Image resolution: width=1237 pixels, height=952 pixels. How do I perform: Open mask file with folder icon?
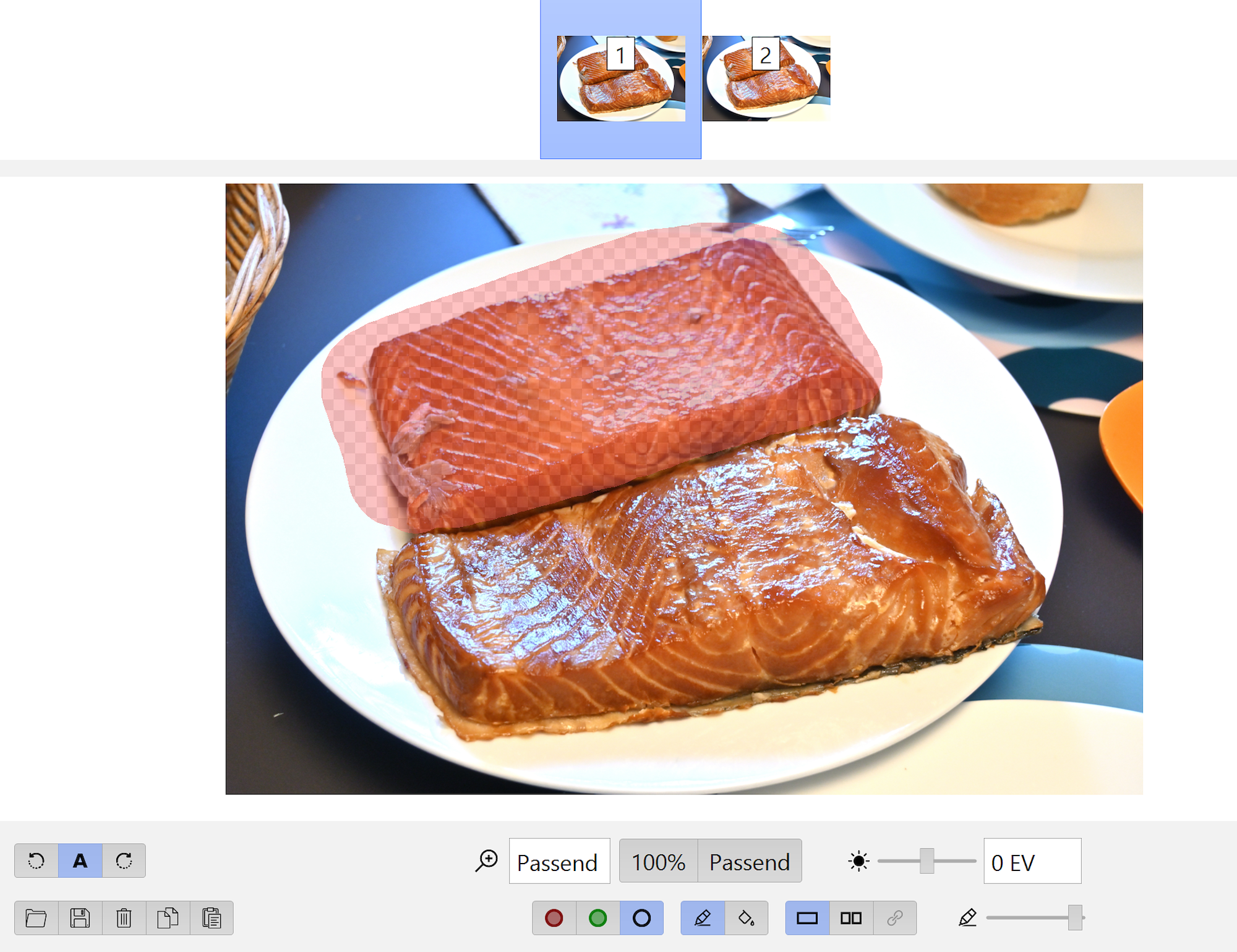click(x=36, y=918)
